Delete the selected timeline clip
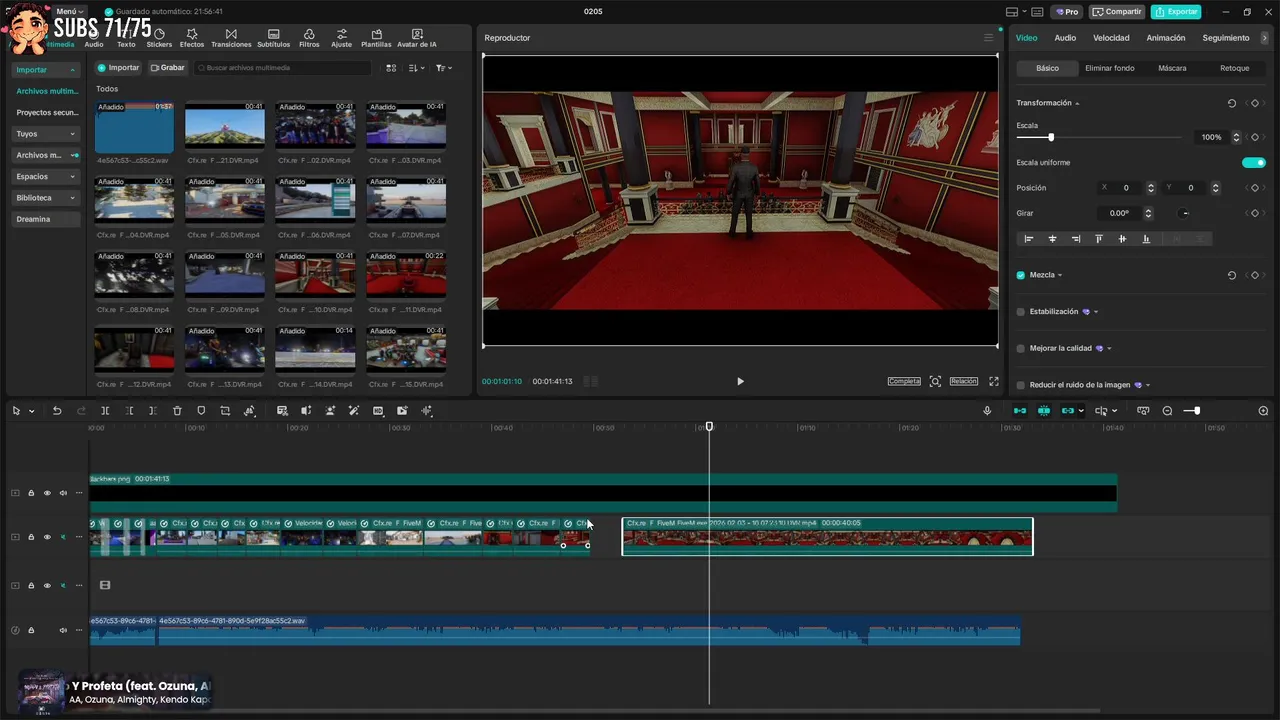Screen dimensions: 1280x720 tap(177, 411)
